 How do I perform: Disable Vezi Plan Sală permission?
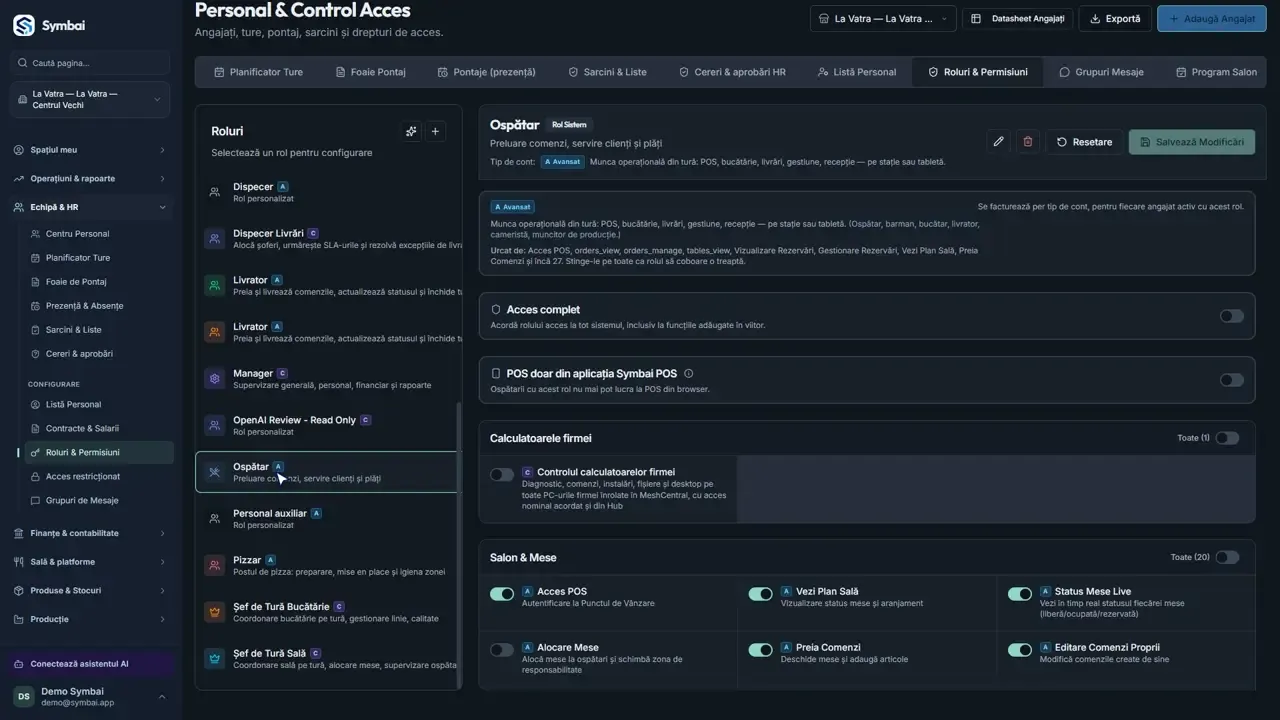click(760, 594)
